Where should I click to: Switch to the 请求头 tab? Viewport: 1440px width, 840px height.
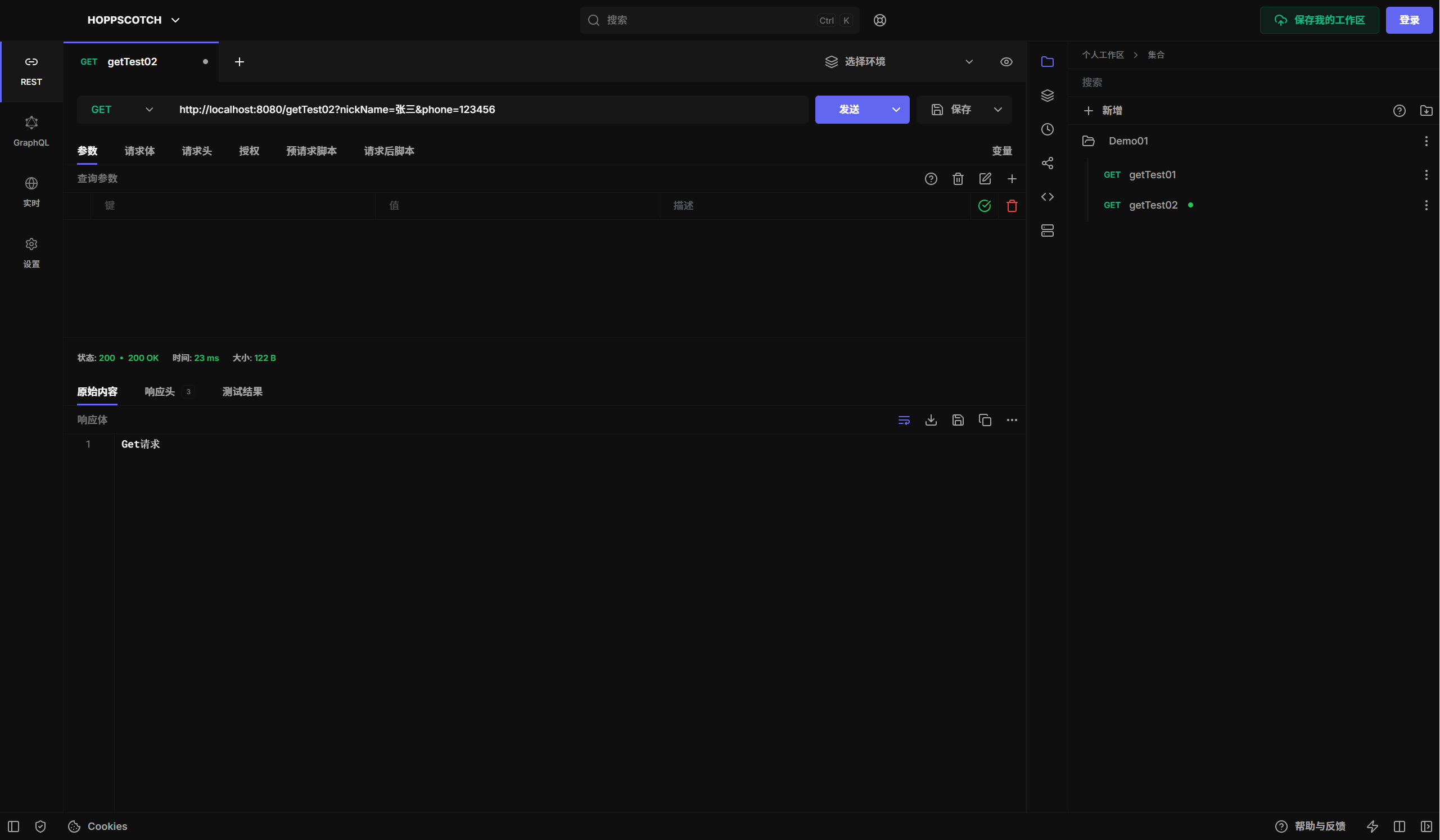coord(197,151)
